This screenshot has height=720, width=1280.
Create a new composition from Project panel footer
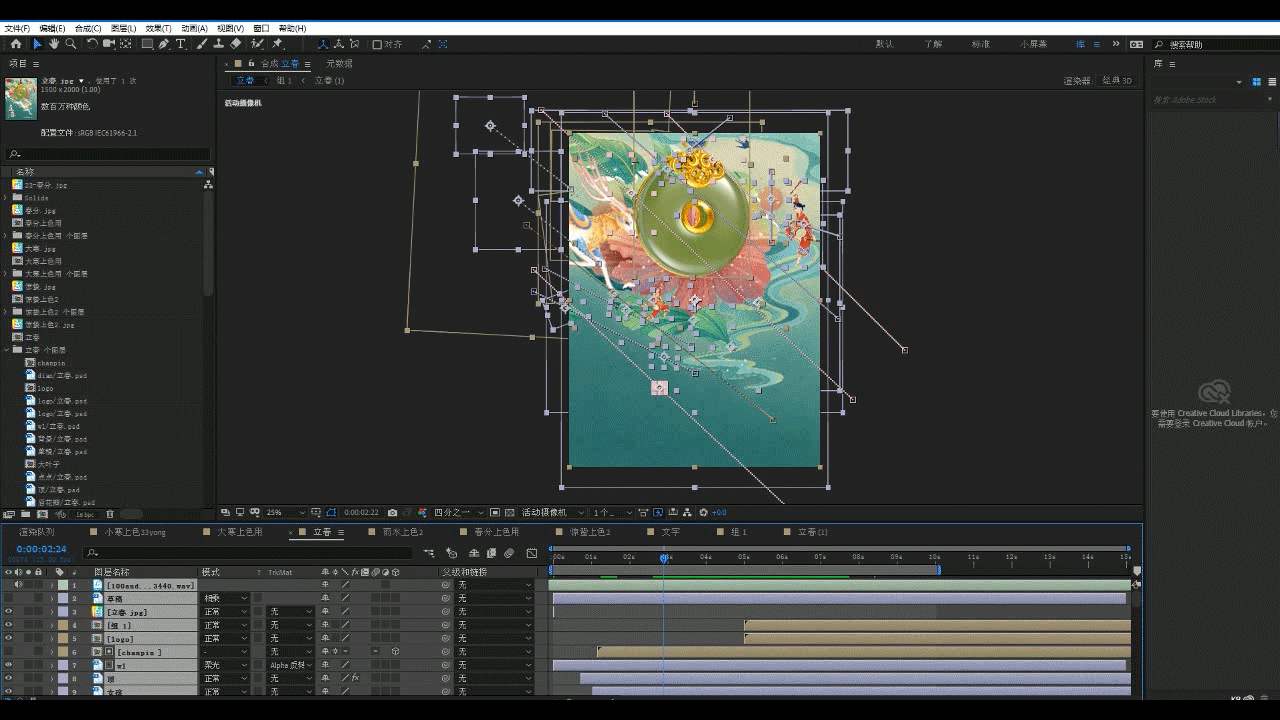41,514
